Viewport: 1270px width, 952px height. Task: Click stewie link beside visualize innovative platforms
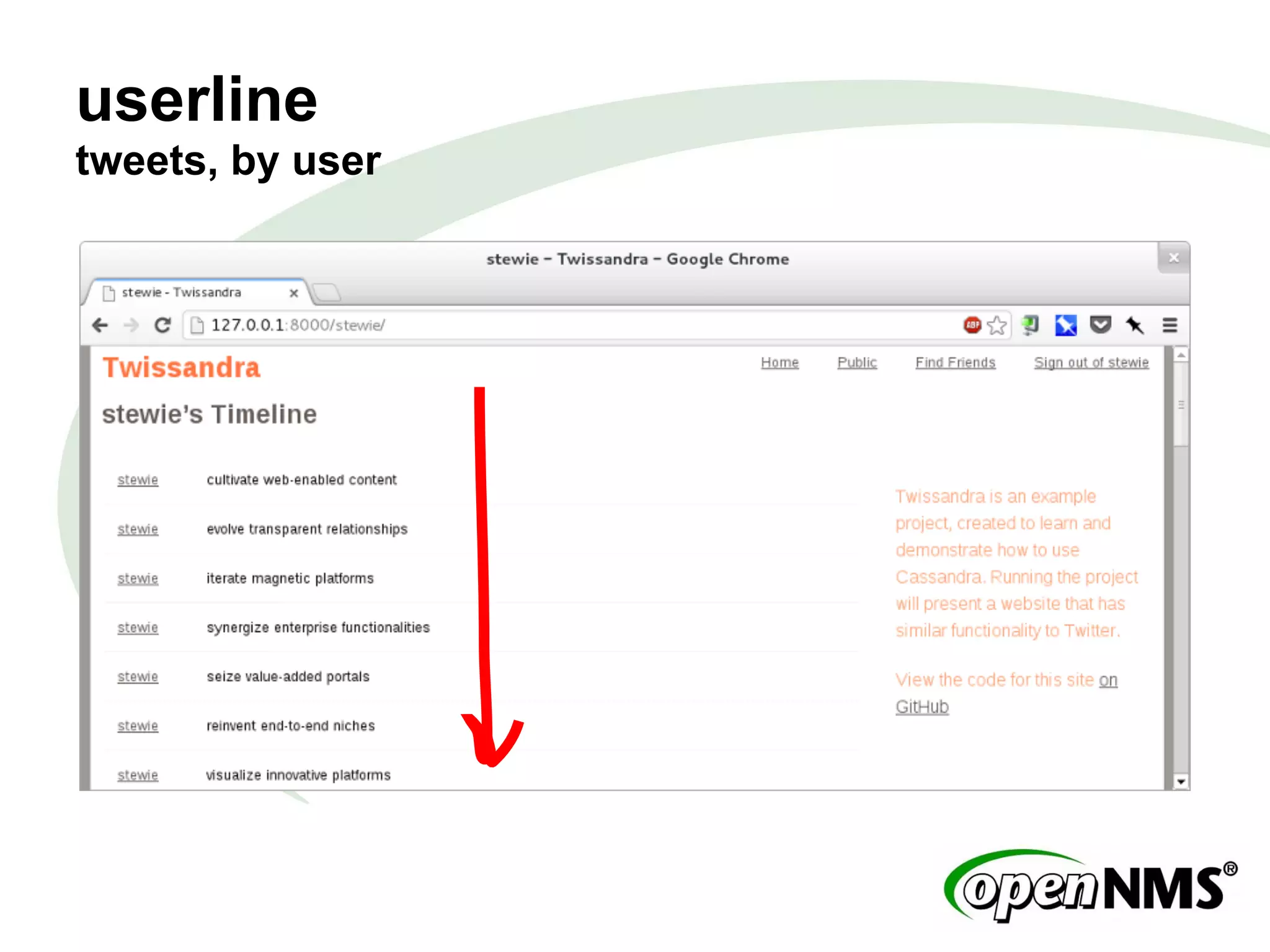(x=138, y=775)
